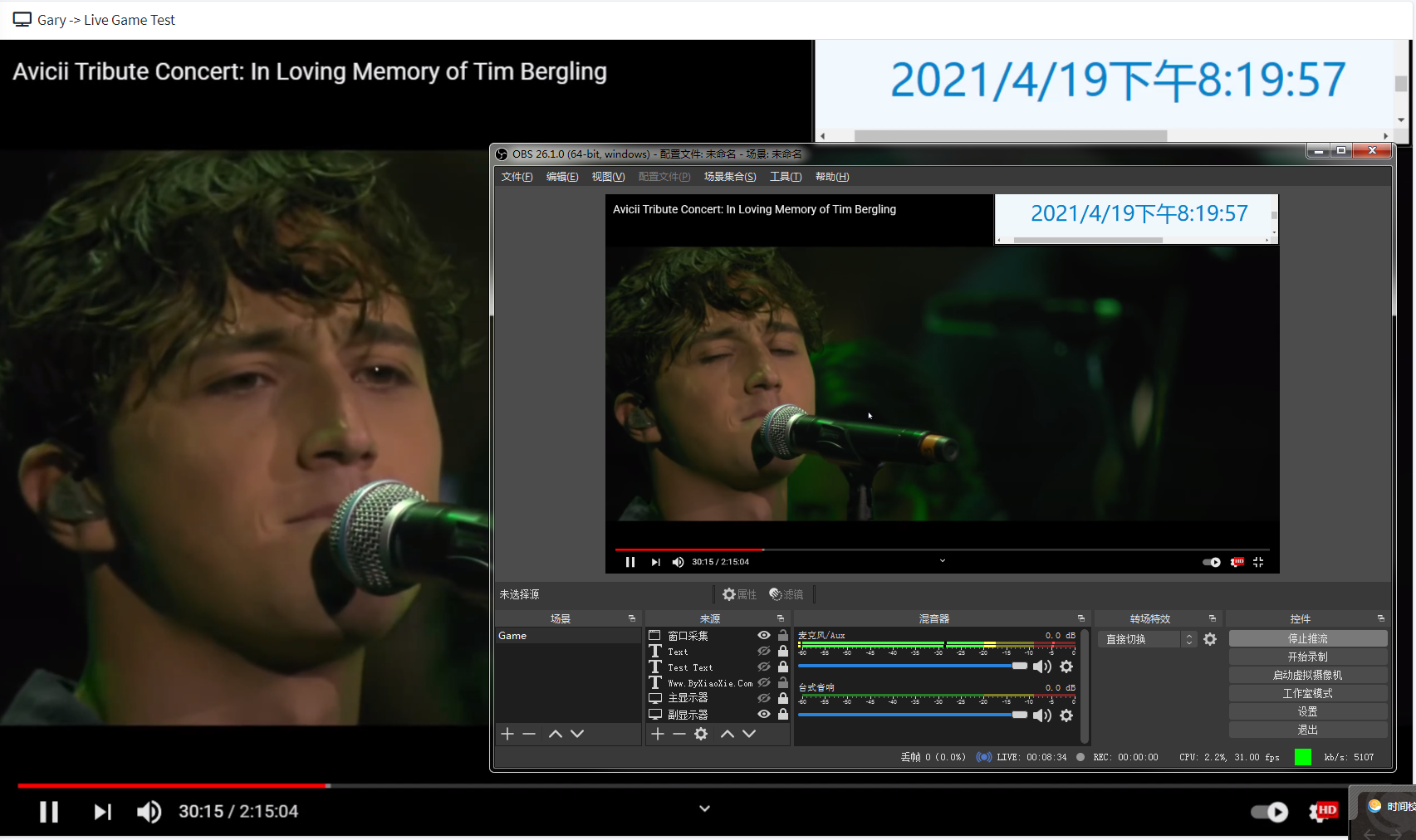Screen dimensions: 1416x840
Task: Undock the 混音器 mixer panel
Action: click(1081, 618)
